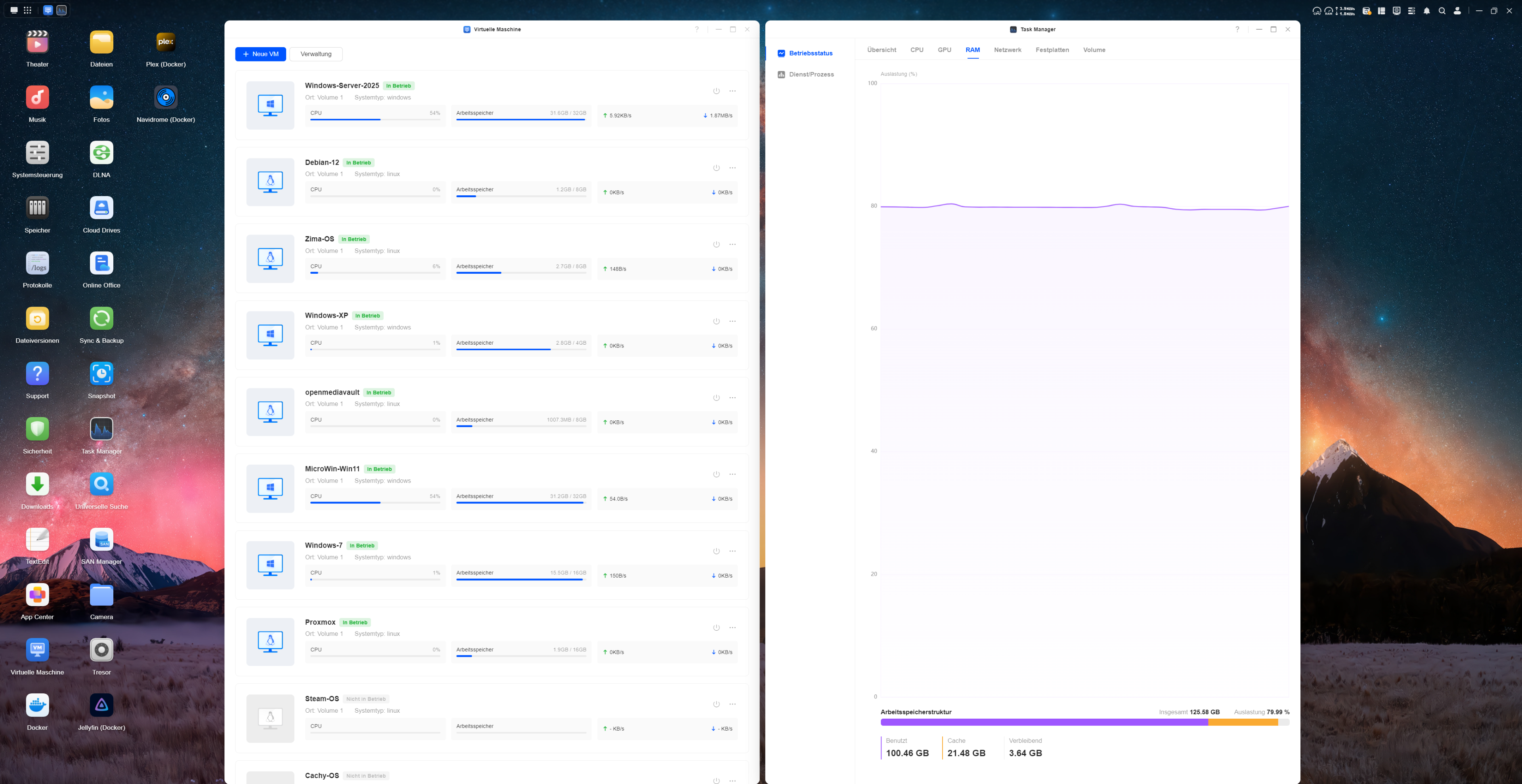The height and width of the screenshot is (784, 1522).
Task: Click the notification bell in top bar
Action: tap(1427, 11)
